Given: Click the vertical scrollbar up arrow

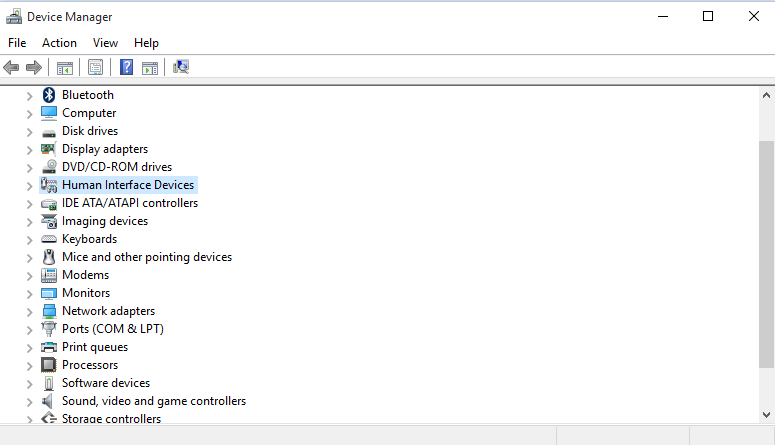Looking at the screenshot, I should tap(767, 95).
